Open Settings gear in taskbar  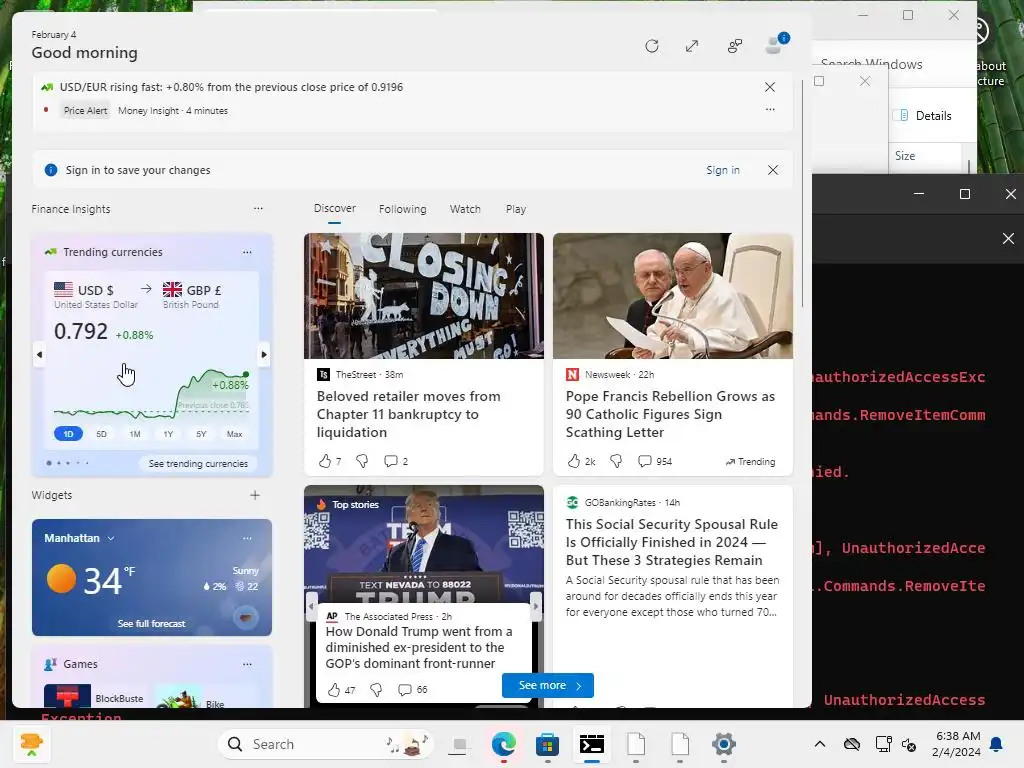point(724,744)
